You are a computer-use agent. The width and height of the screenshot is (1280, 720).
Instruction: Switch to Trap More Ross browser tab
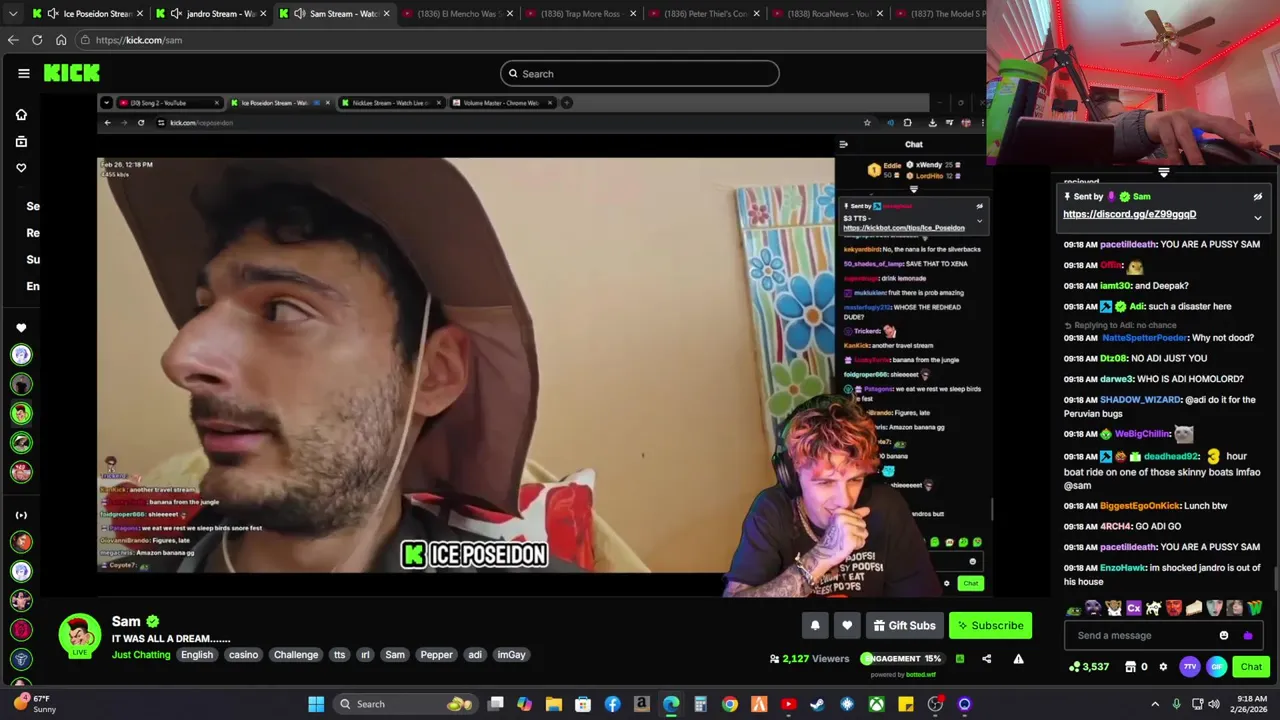(x=580, y=14)
